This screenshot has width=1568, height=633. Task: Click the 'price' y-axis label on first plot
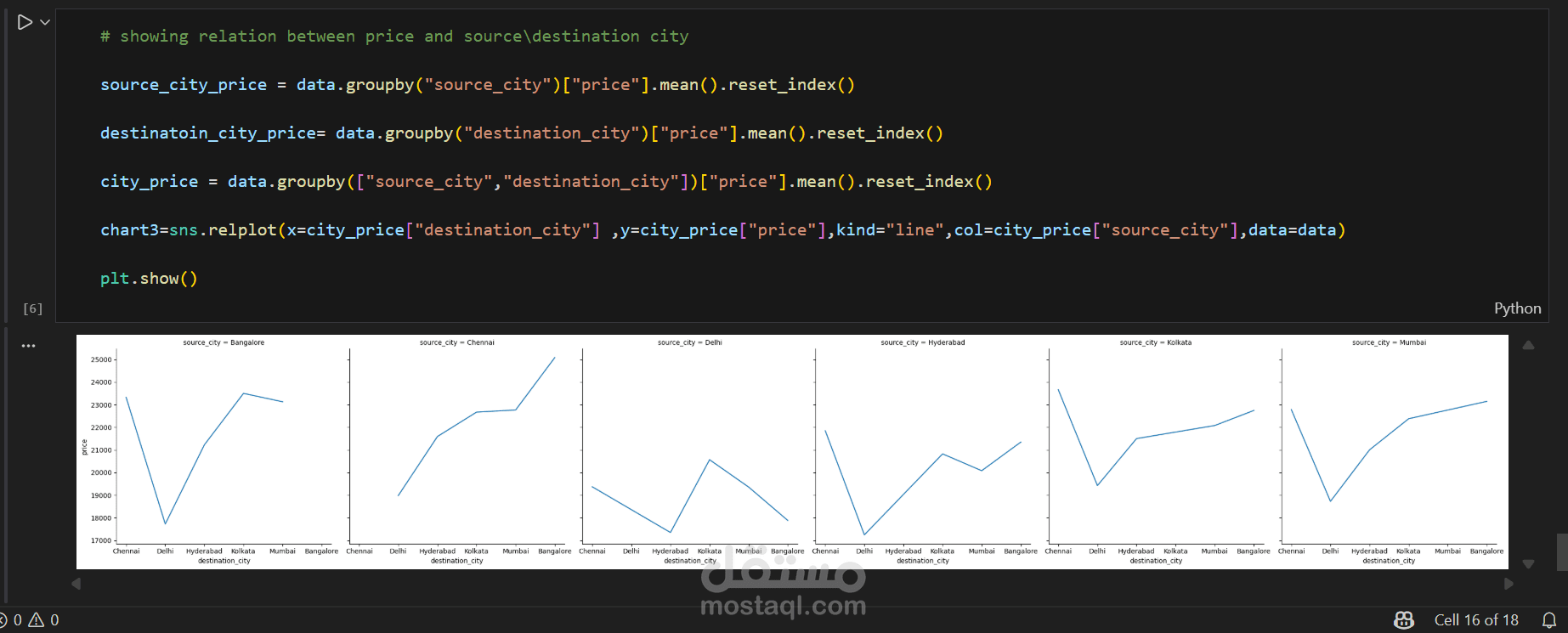[x=84, y=447]
